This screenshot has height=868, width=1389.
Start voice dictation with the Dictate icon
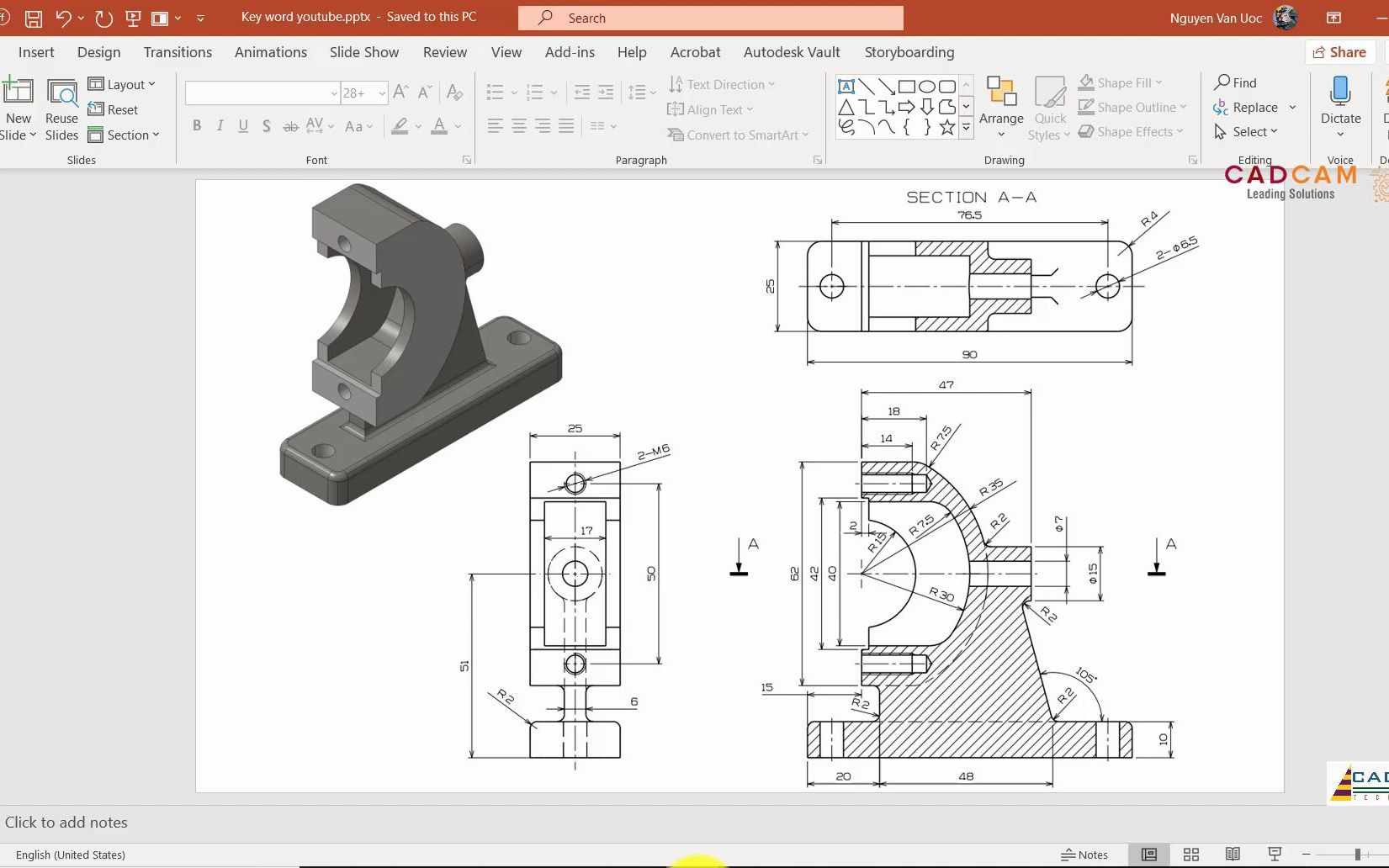click(x=1339, y=101)
